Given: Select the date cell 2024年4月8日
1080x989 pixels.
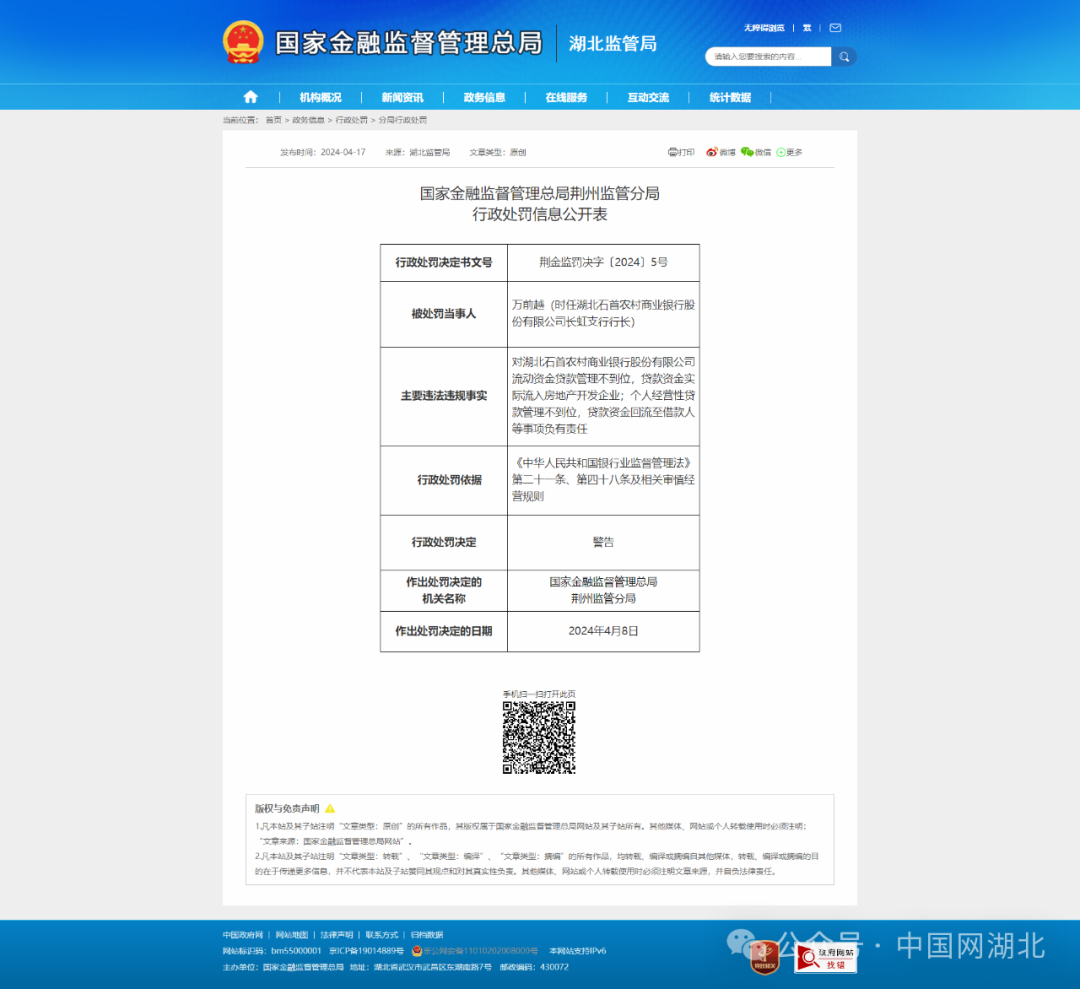Looking at the screenshot, I should (603, 631).
